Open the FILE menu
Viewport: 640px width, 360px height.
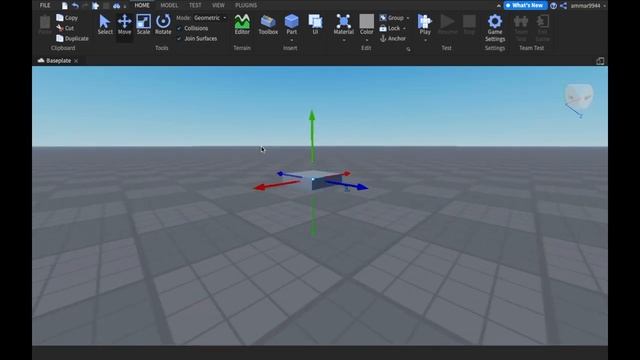point(45,5)
